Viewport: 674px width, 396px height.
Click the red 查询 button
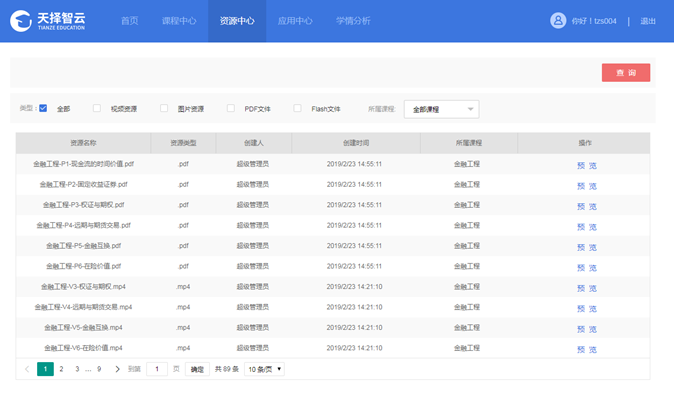coord(626,73)
